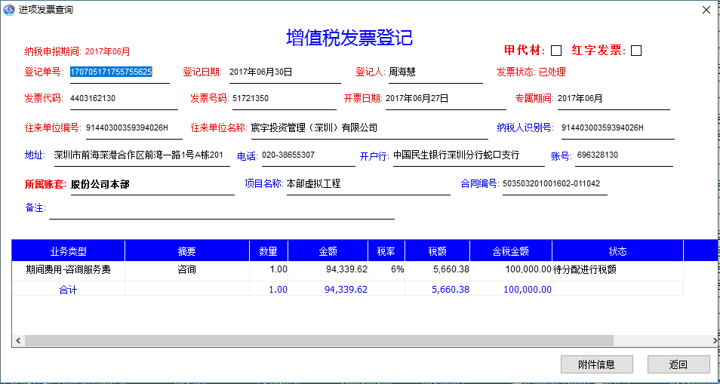Click the app icon in the title bar
720x384 pixels.
(x=9, y=10)
